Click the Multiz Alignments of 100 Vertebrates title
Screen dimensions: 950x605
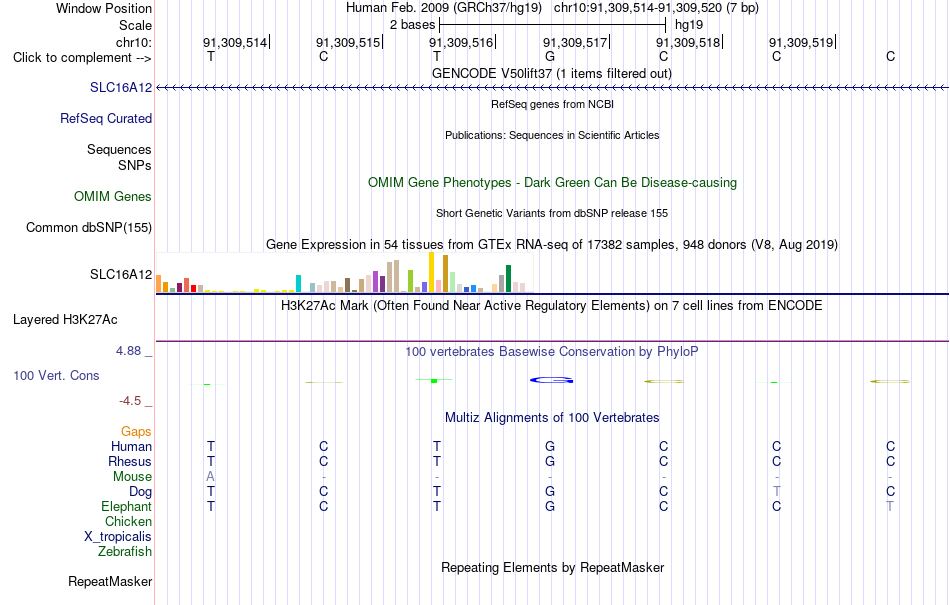[552, 417]
